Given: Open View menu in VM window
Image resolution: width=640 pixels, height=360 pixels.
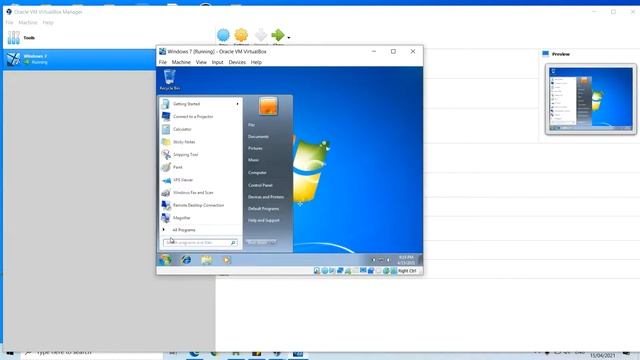Looking at the screenshot, I should click(x=201, y=62).
